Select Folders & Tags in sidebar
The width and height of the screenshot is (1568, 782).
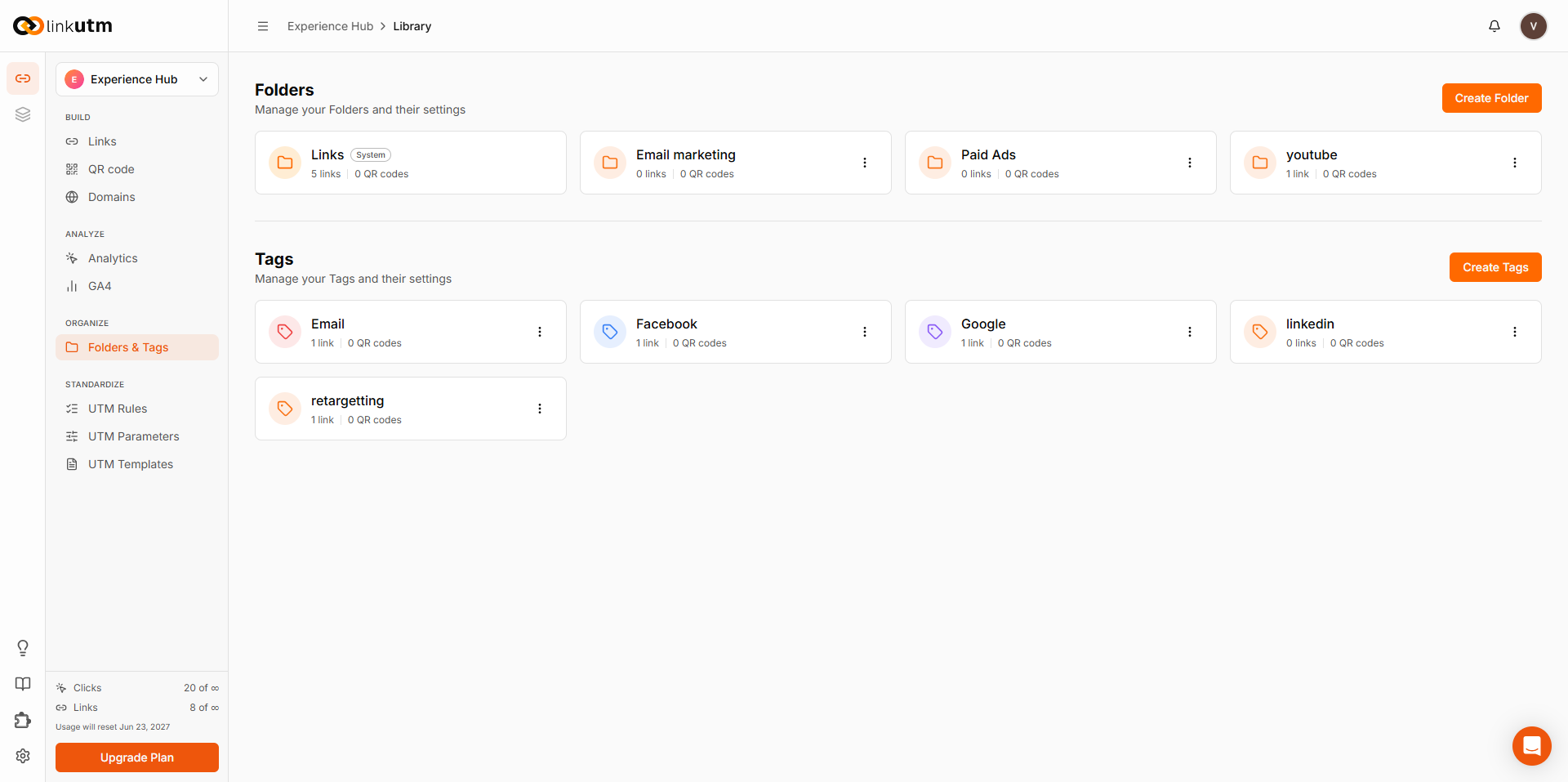pyautogui.click(x=137, y=347)
